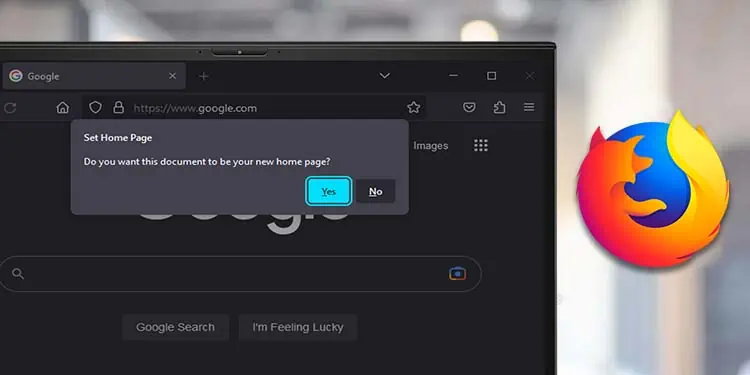Click the No button in dialog
This screenshot has height=375, width=750.
click(x=375, y=191)
